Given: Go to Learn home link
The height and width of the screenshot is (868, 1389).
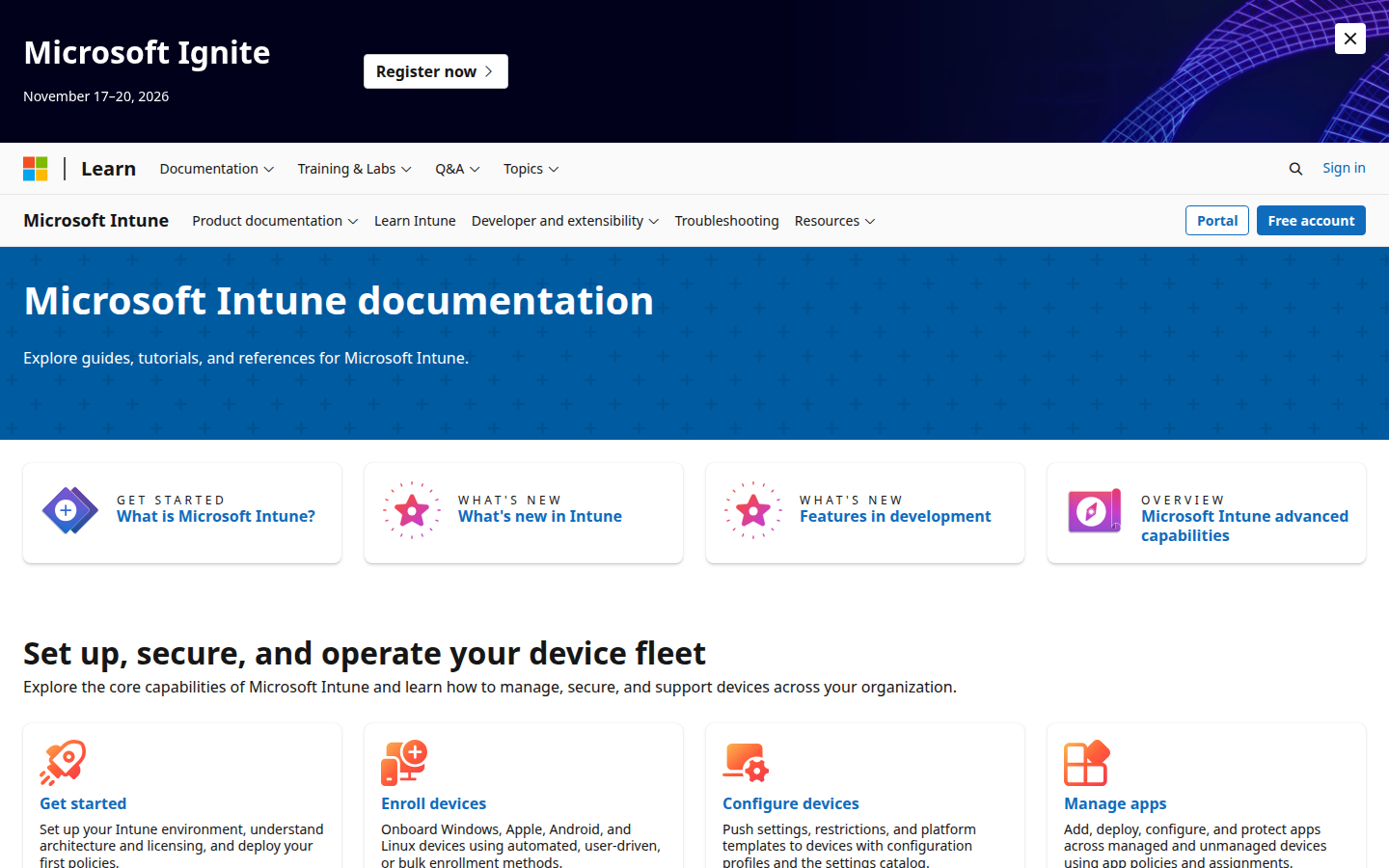Looking at the screenshot, I should click(108, 169).
